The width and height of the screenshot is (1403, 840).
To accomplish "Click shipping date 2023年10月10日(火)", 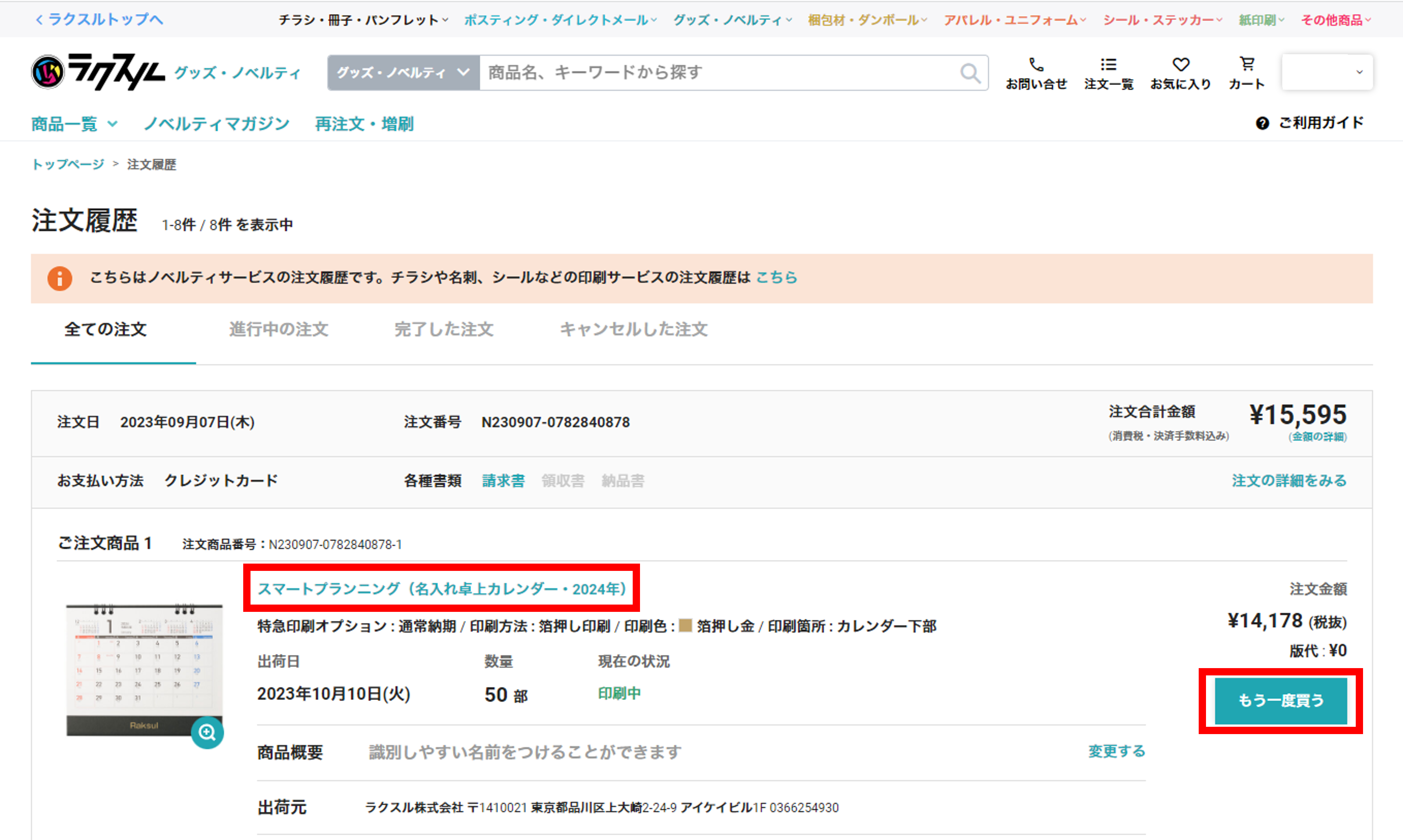I will (x=334, y=694).
